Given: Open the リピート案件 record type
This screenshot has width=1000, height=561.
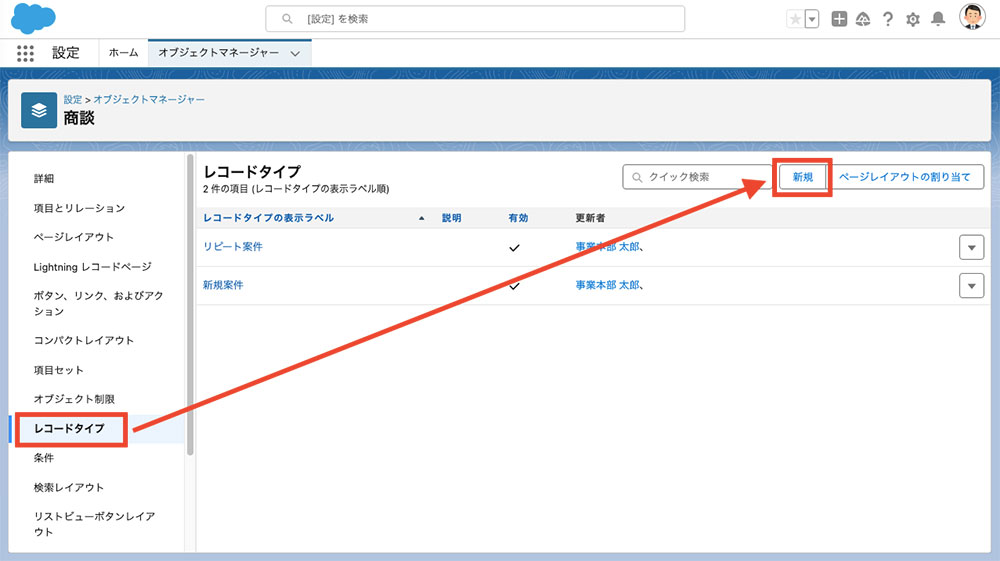Looking at the screenshot, I should point(233,247).
